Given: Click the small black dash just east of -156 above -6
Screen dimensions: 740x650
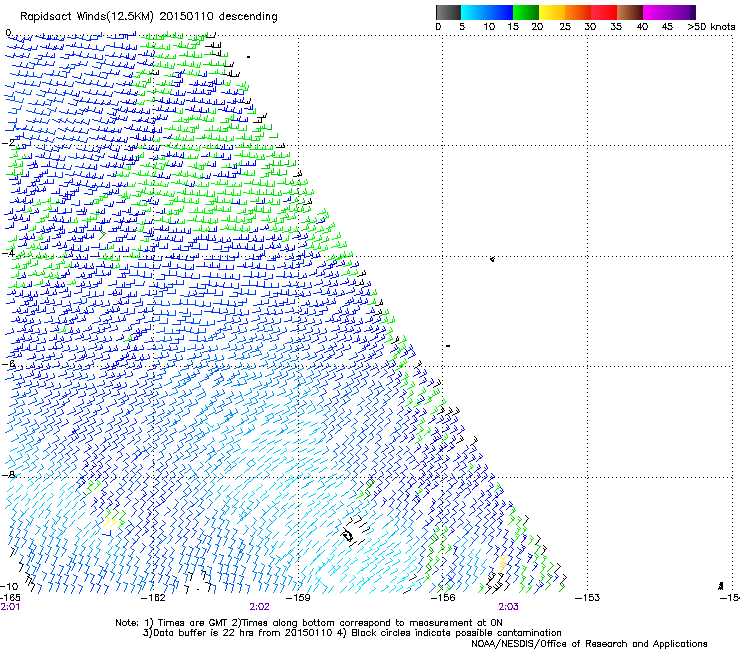Looking at the screenshot, I should tap(448, 346).
